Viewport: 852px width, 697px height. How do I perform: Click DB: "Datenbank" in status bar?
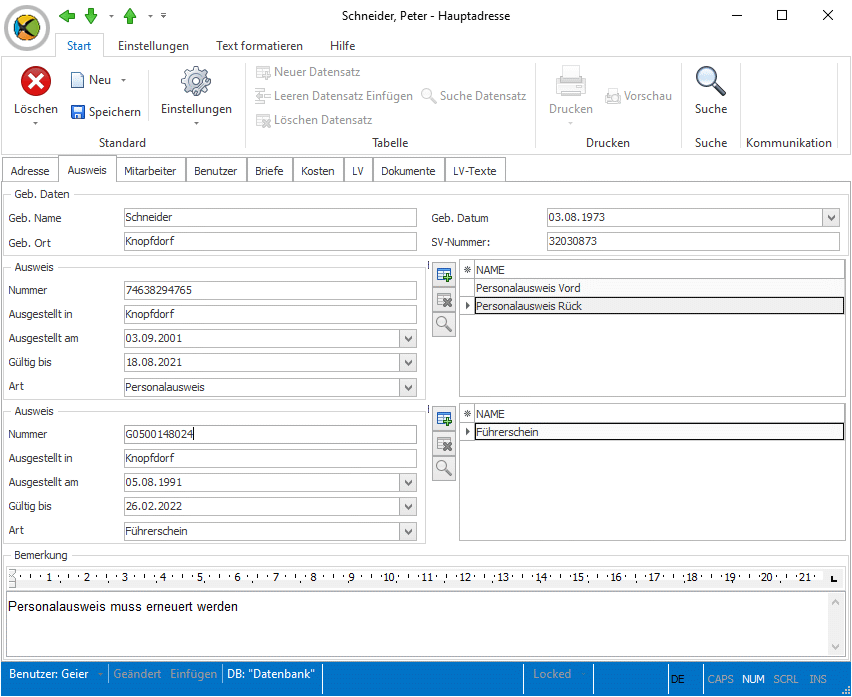271,674
